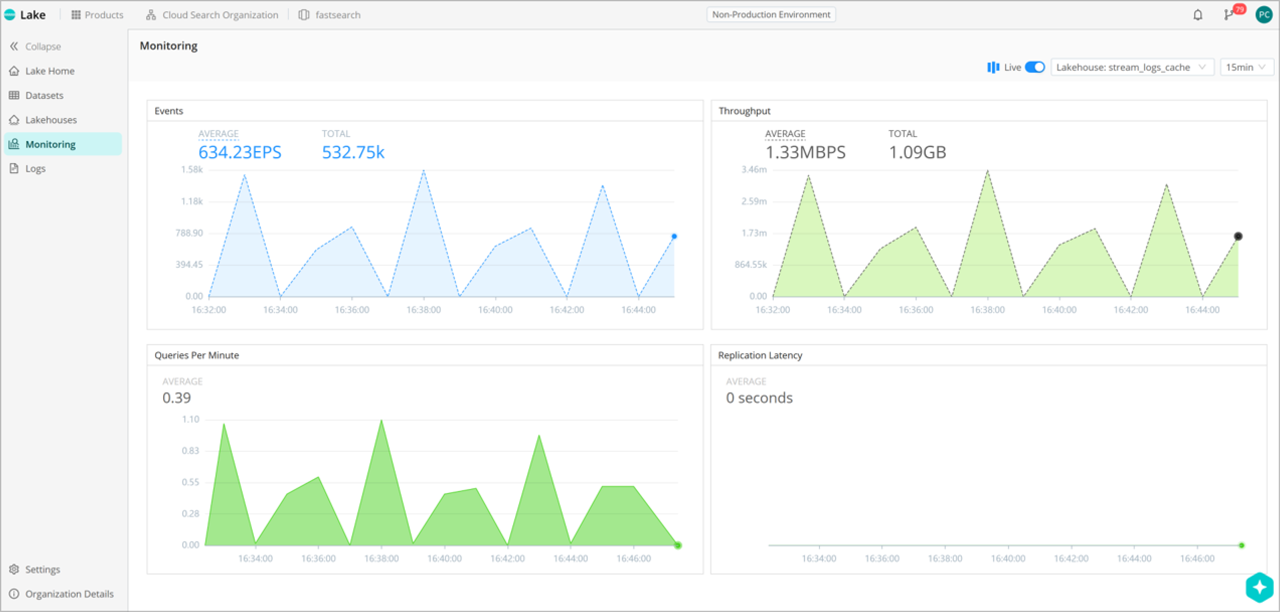This screenshot has height=612, width=1280.
Task: Open the PC user avatar menu
Action: point(1264,15)
